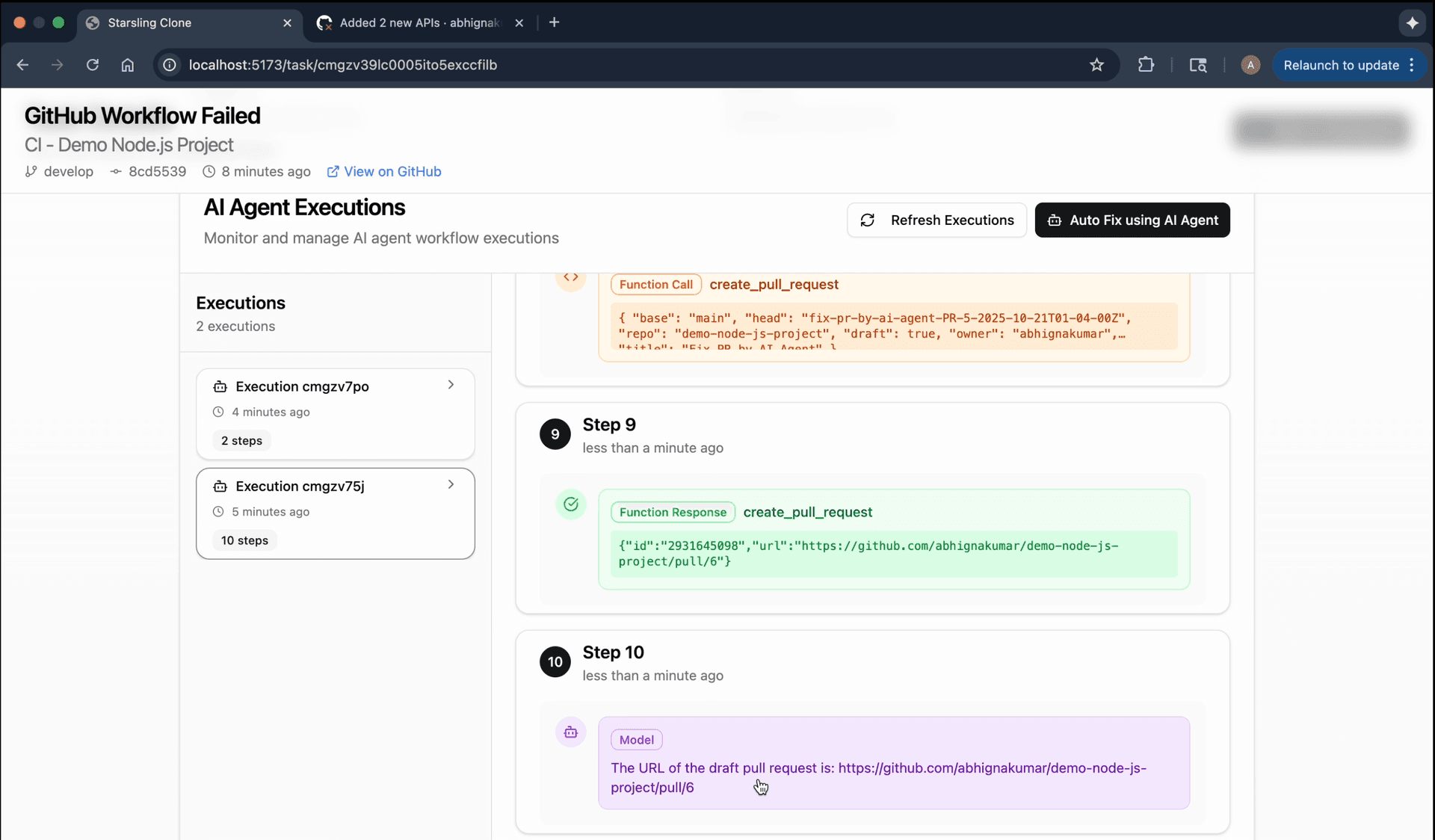Click the browser home icon
This screenshot has width=1435, height=840.
pyautogui.click(x=128, y=65)
